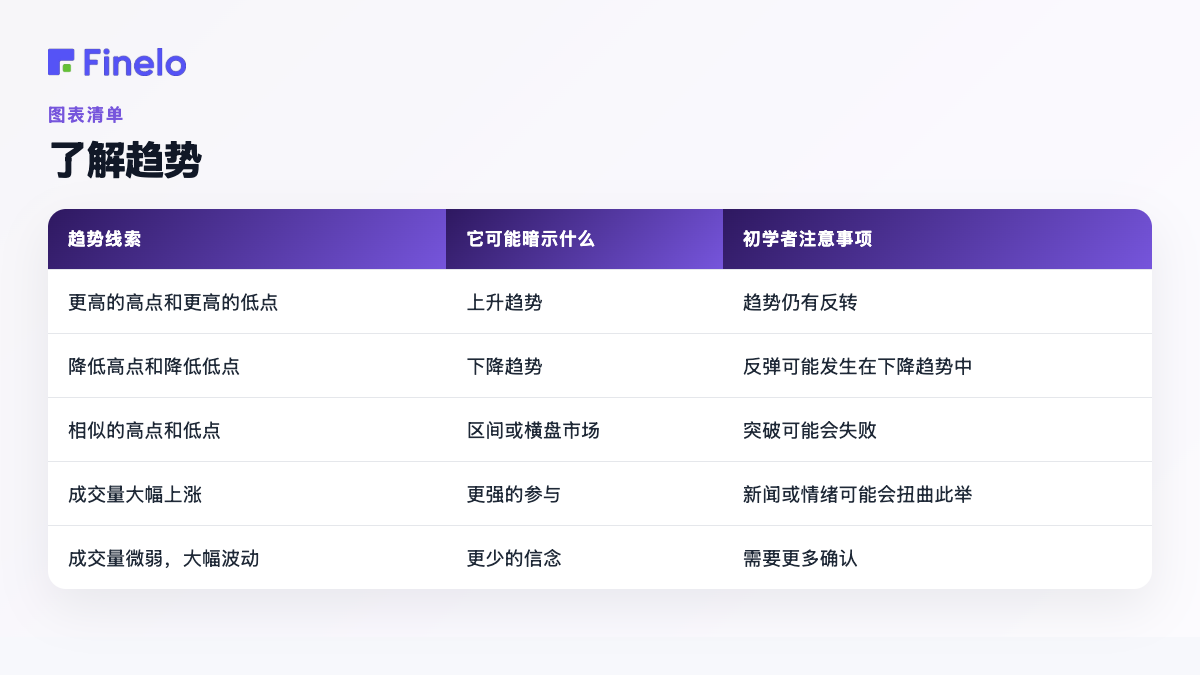1200x675 pixels.
Task: Select the cell 需要更多确认
Action: 937,558
